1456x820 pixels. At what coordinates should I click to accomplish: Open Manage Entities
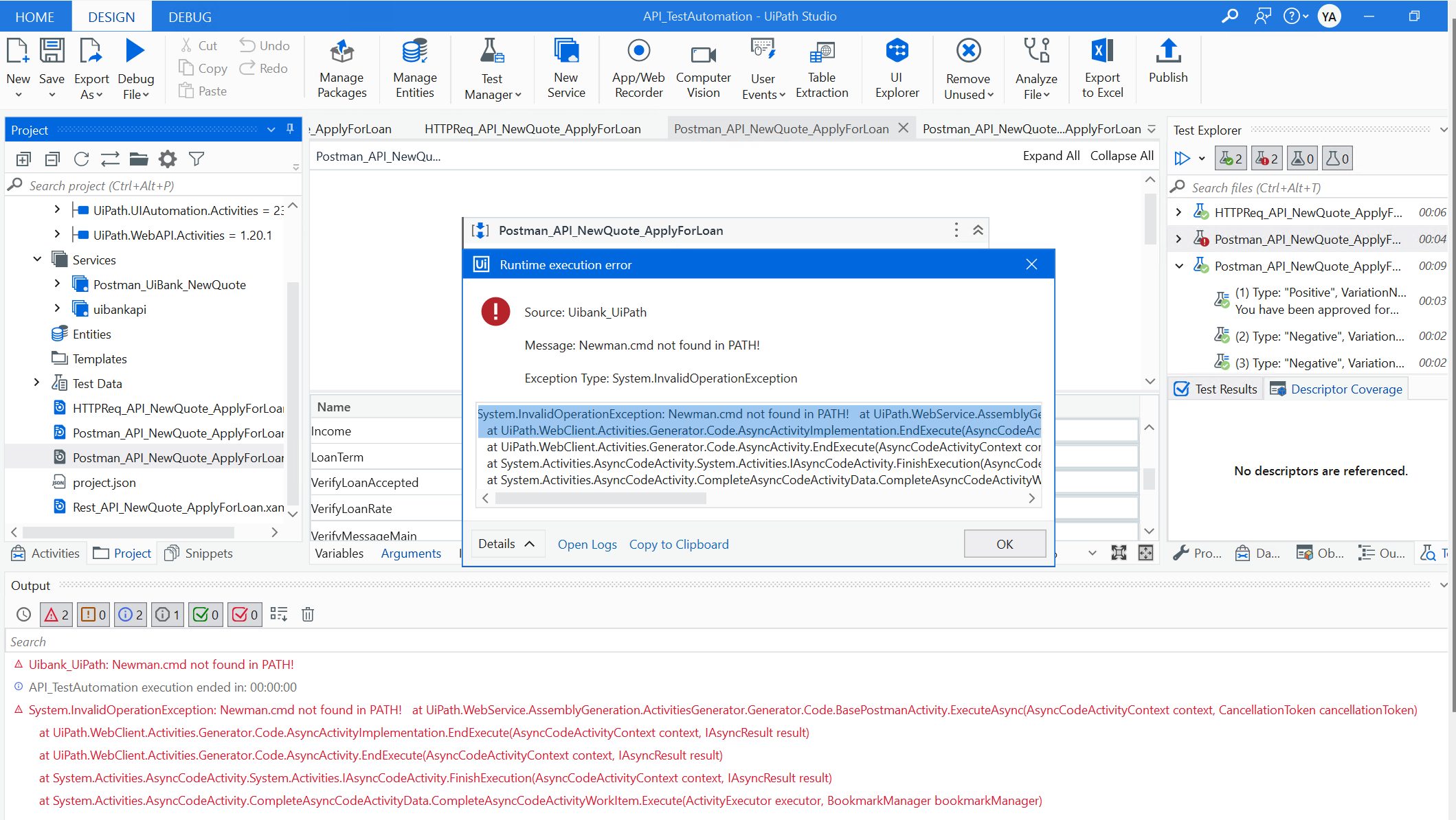coord(414,69)
